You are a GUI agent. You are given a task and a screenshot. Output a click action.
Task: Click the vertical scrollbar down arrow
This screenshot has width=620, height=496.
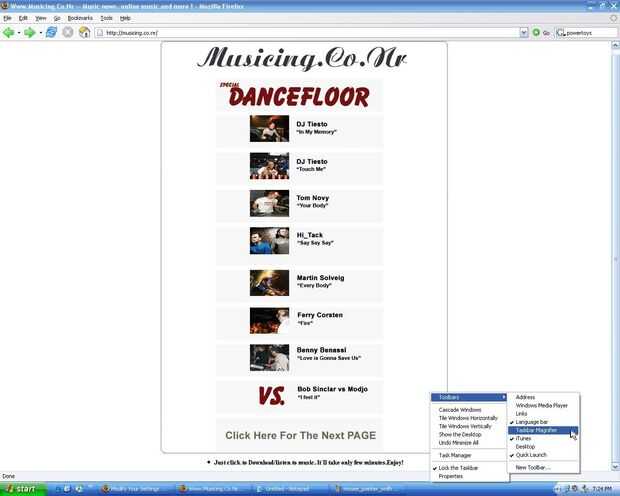(x=616, y=467)
